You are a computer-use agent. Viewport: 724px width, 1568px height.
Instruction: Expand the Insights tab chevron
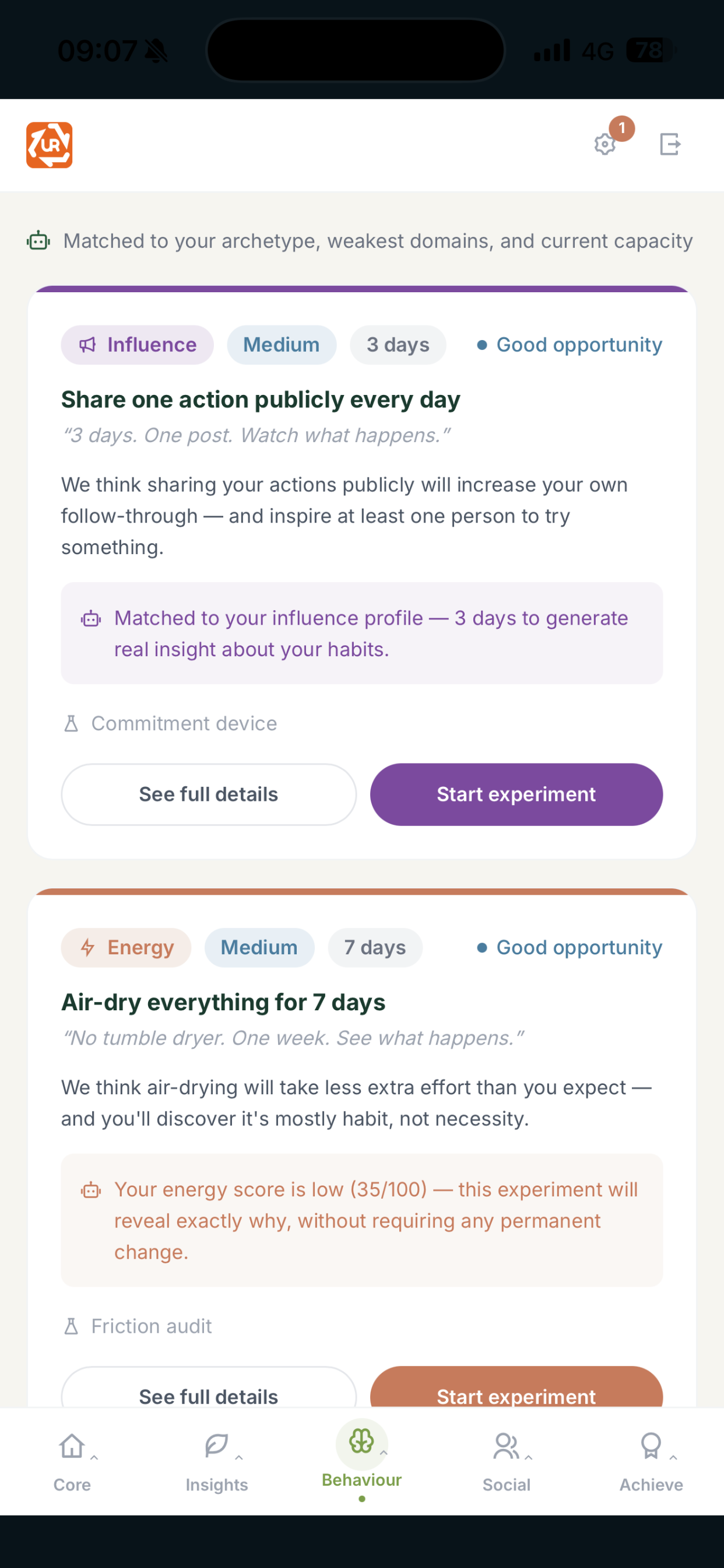[239, 1458]
